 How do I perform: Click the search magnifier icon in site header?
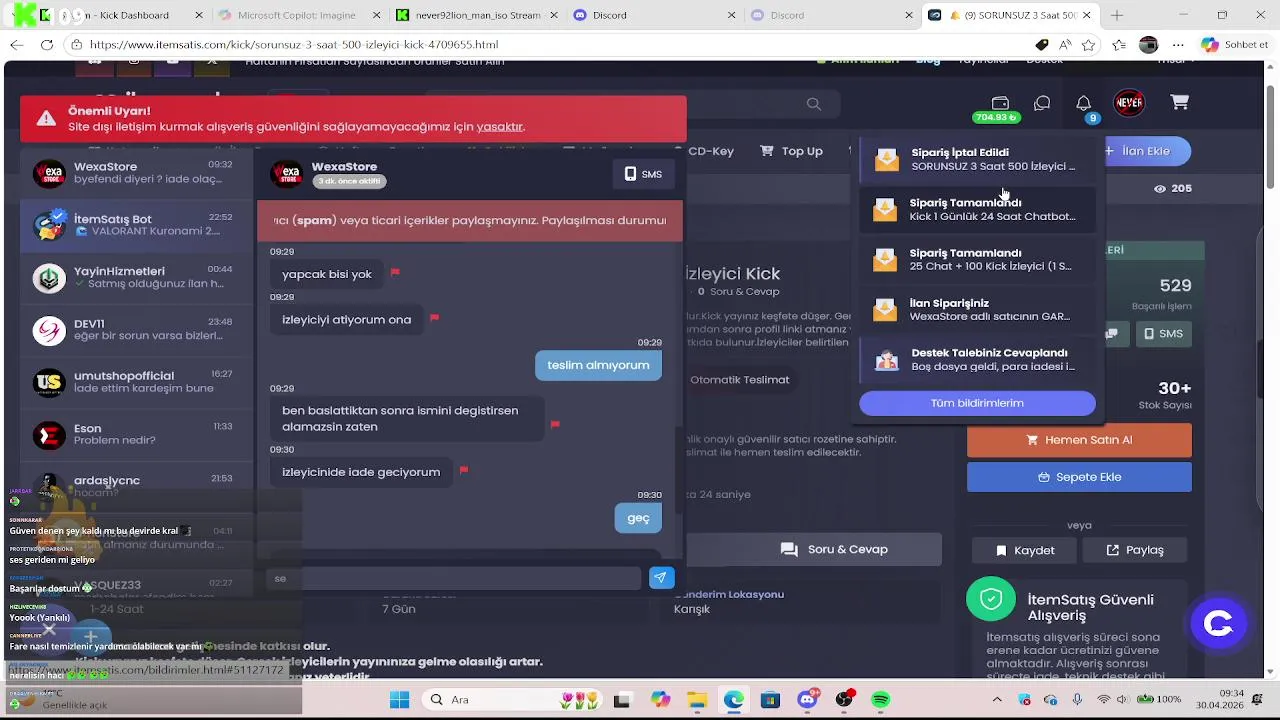814,104
